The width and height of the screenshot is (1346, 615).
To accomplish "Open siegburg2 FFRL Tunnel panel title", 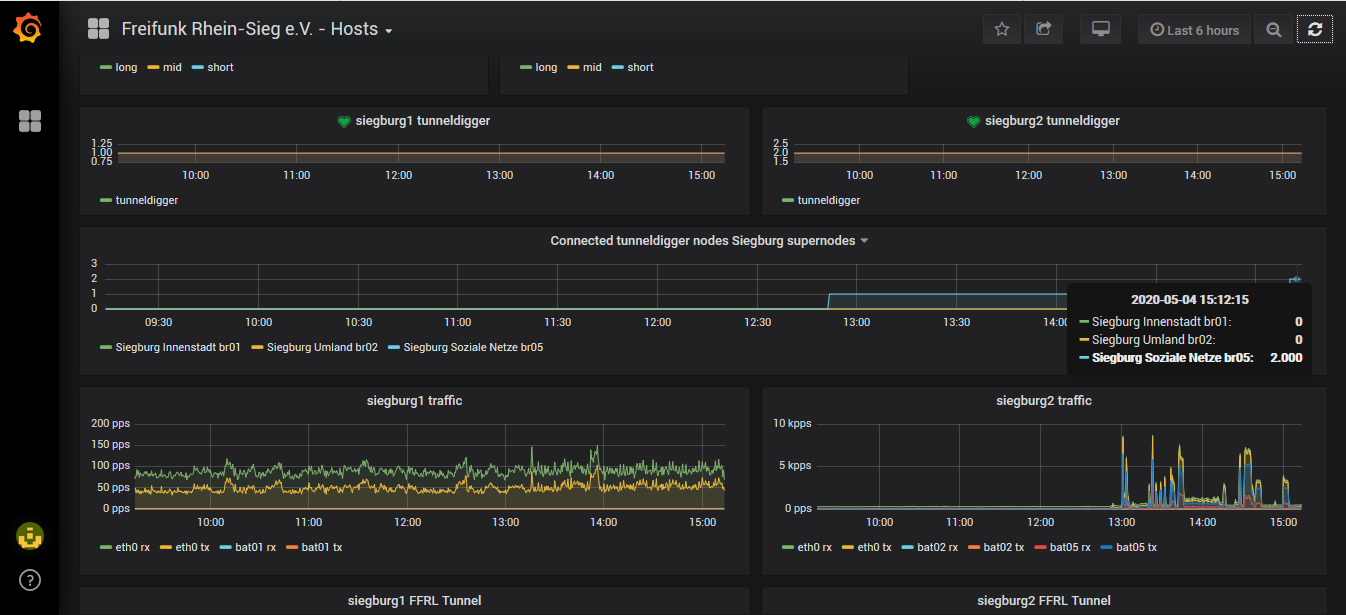I will 1044,601.
